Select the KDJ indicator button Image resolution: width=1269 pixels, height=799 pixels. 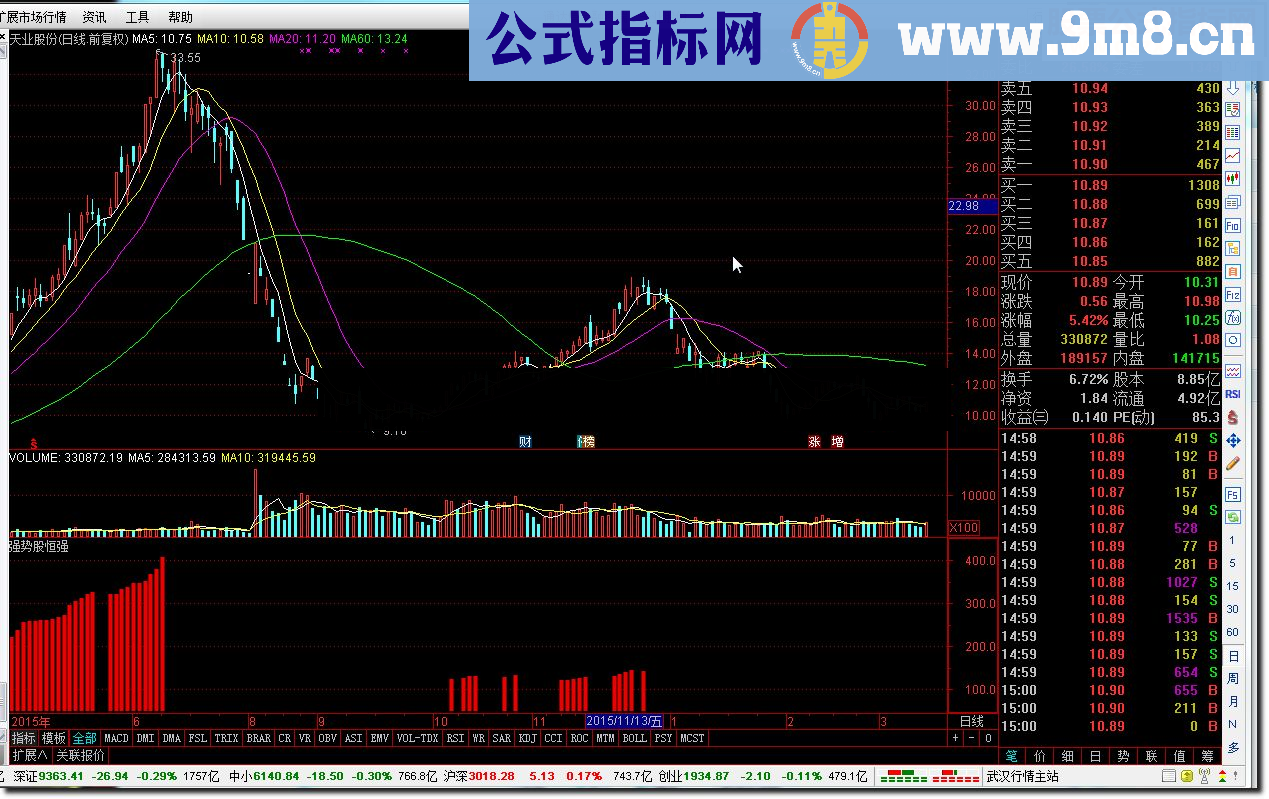tap(527, 738)
